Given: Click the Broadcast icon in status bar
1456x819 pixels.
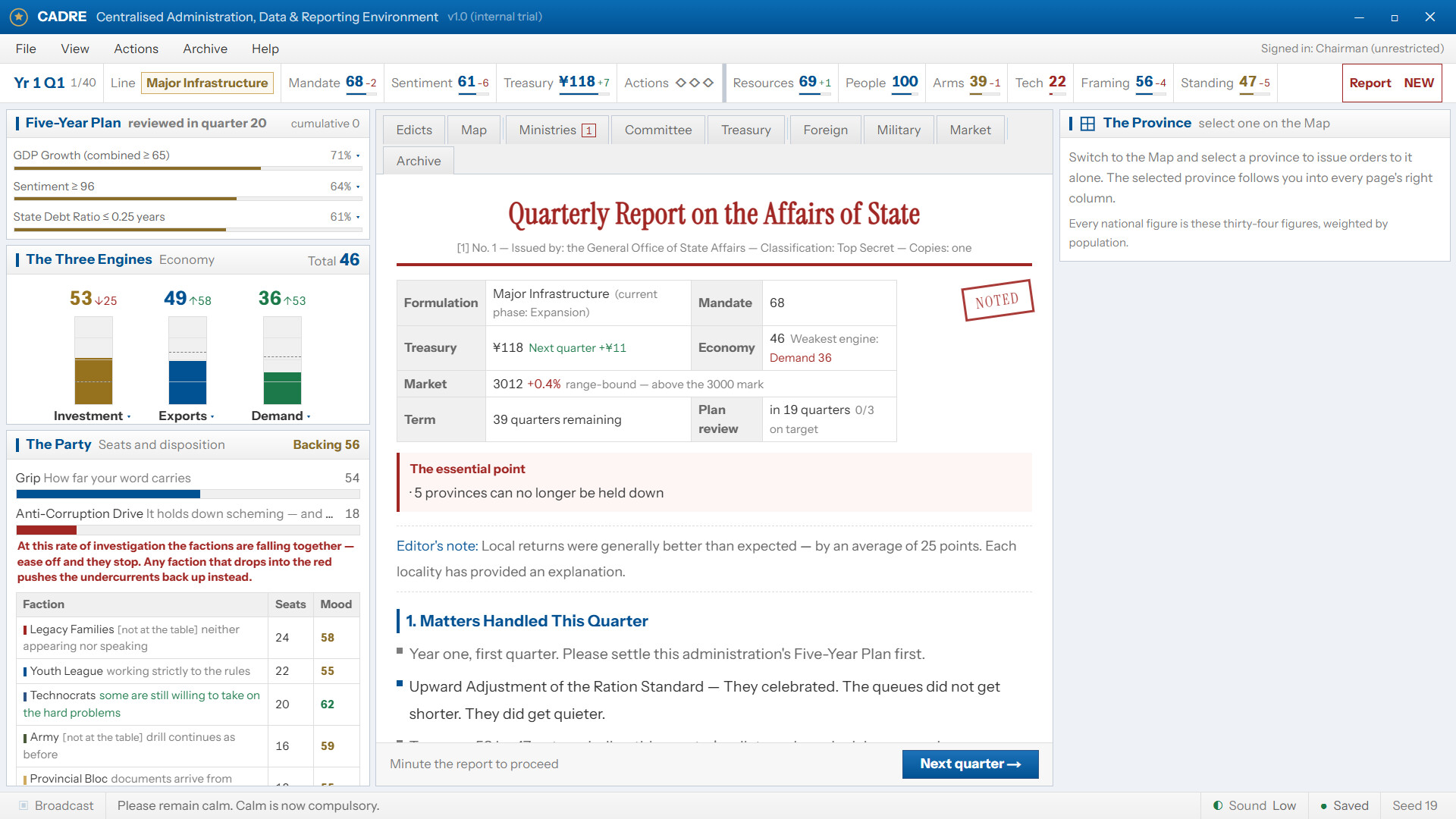Looking at the screenshot, I should 24,805.
